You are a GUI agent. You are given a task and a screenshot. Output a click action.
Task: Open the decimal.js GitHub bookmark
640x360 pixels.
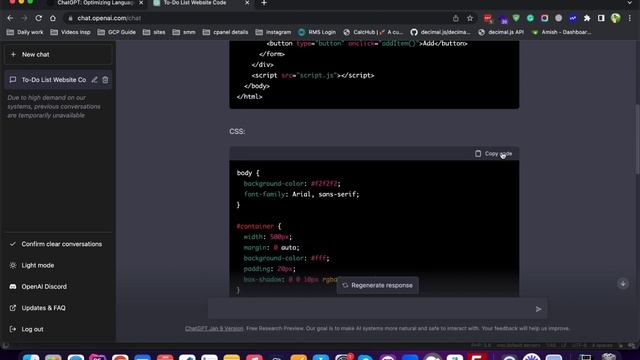(440, 32)
